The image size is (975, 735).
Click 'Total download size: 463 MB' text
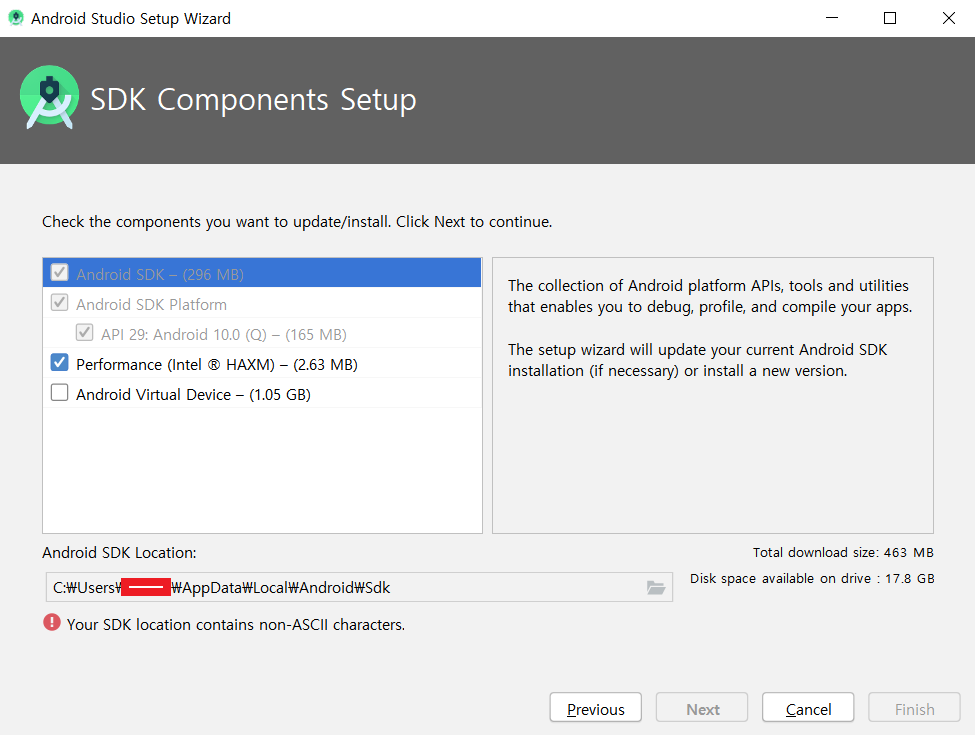click(843, 552)
